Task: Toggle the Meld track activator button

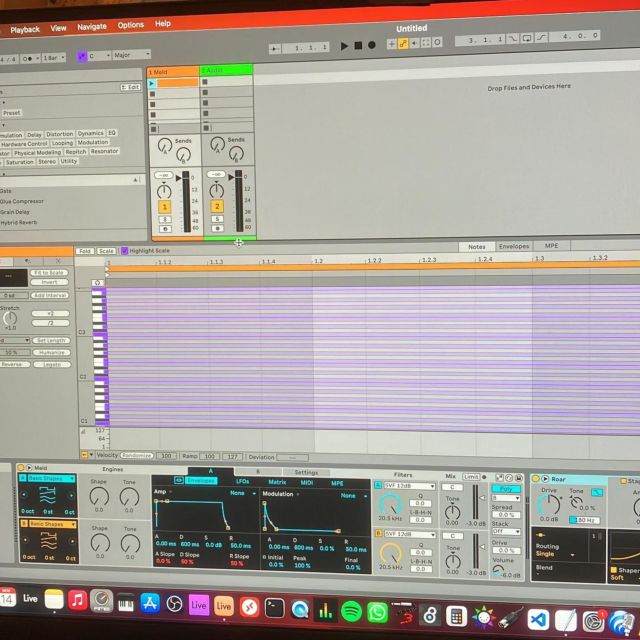Action: coord(165,206)
